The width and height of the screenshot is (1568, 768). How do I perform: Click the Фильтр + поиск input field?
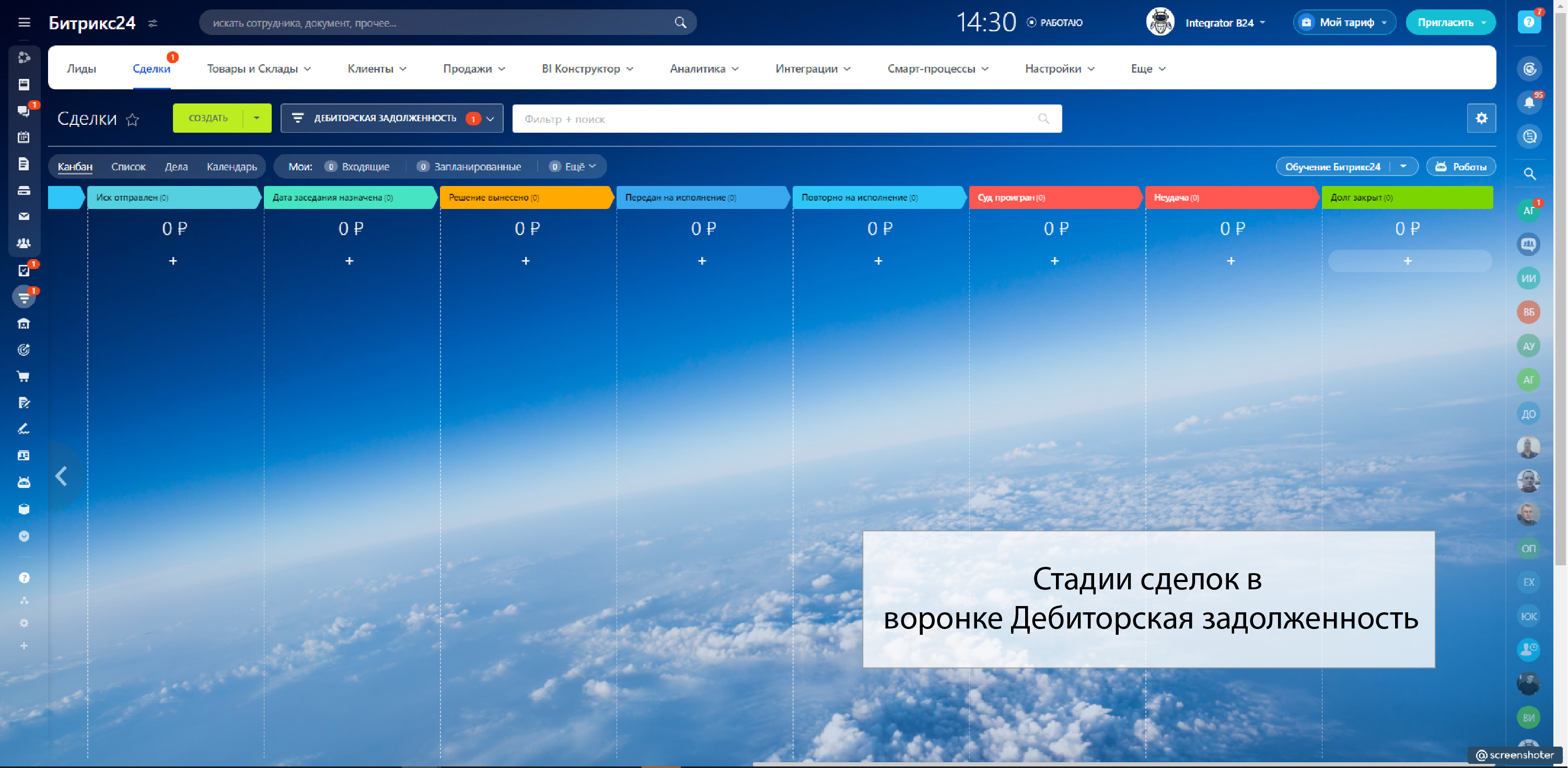[x=773, y=119]
